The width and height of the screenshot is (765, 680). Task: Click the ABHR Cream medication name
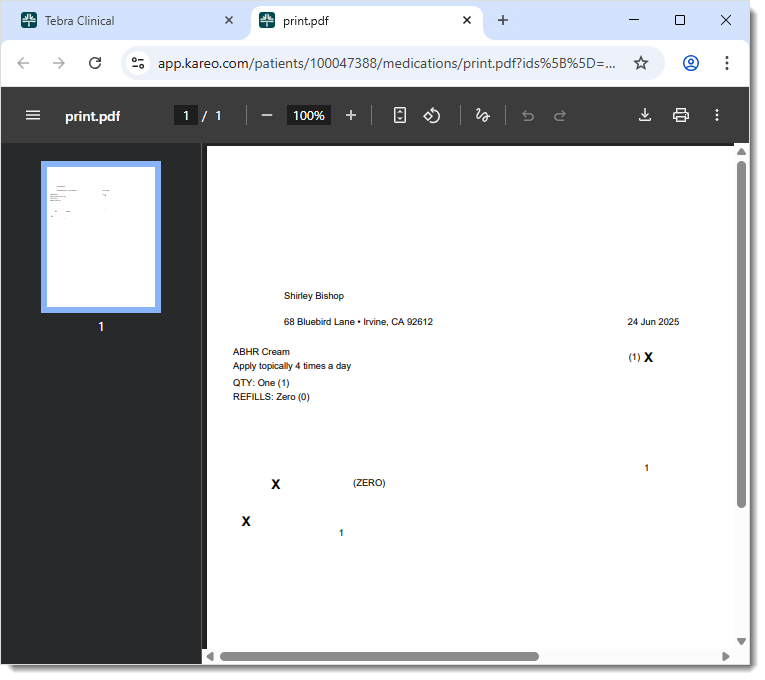click(x=263, y=354)
